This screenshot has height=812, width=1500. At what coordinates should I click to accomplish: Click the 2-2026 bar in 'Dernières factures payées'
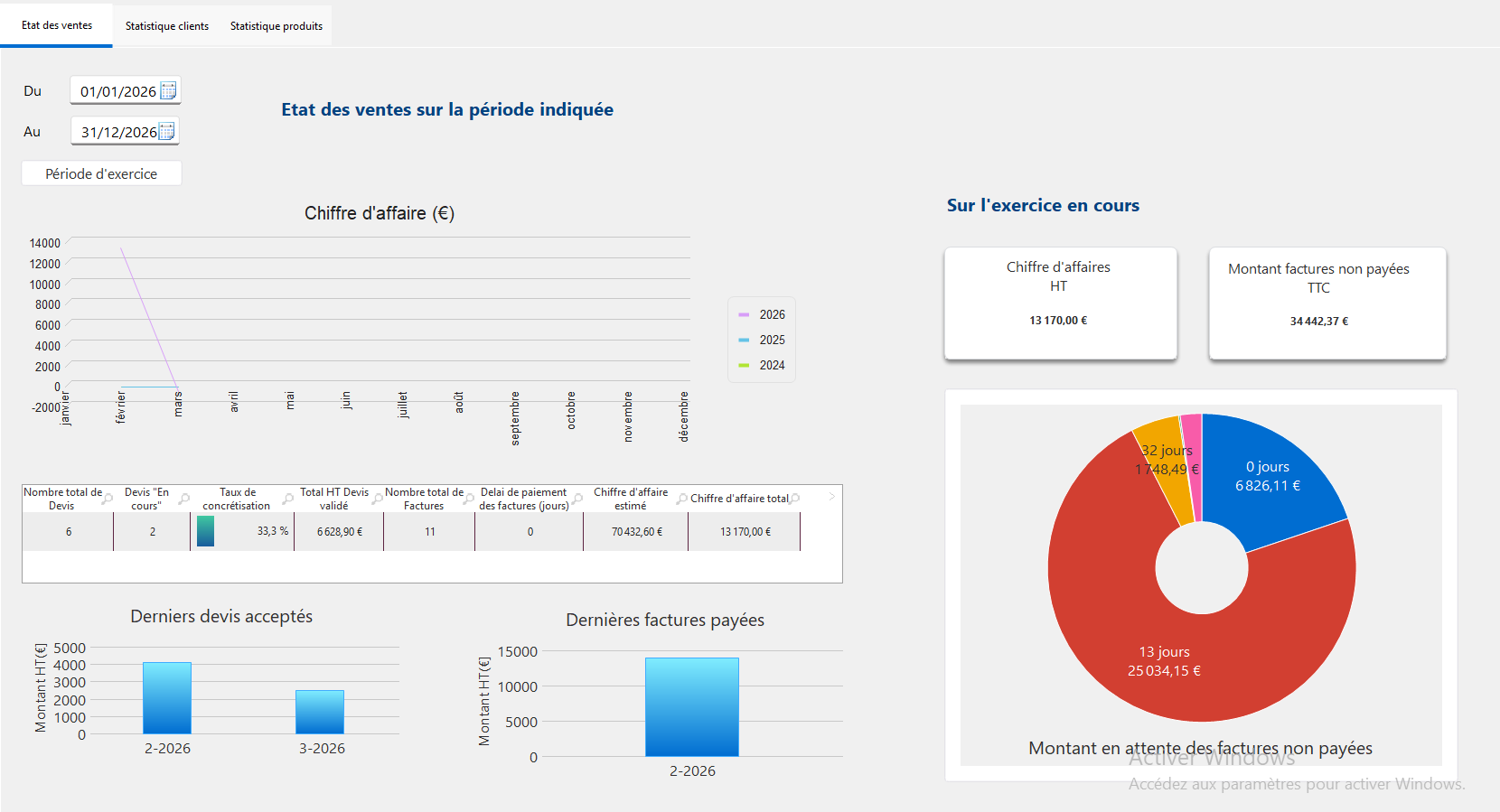[x=692, y=707]
